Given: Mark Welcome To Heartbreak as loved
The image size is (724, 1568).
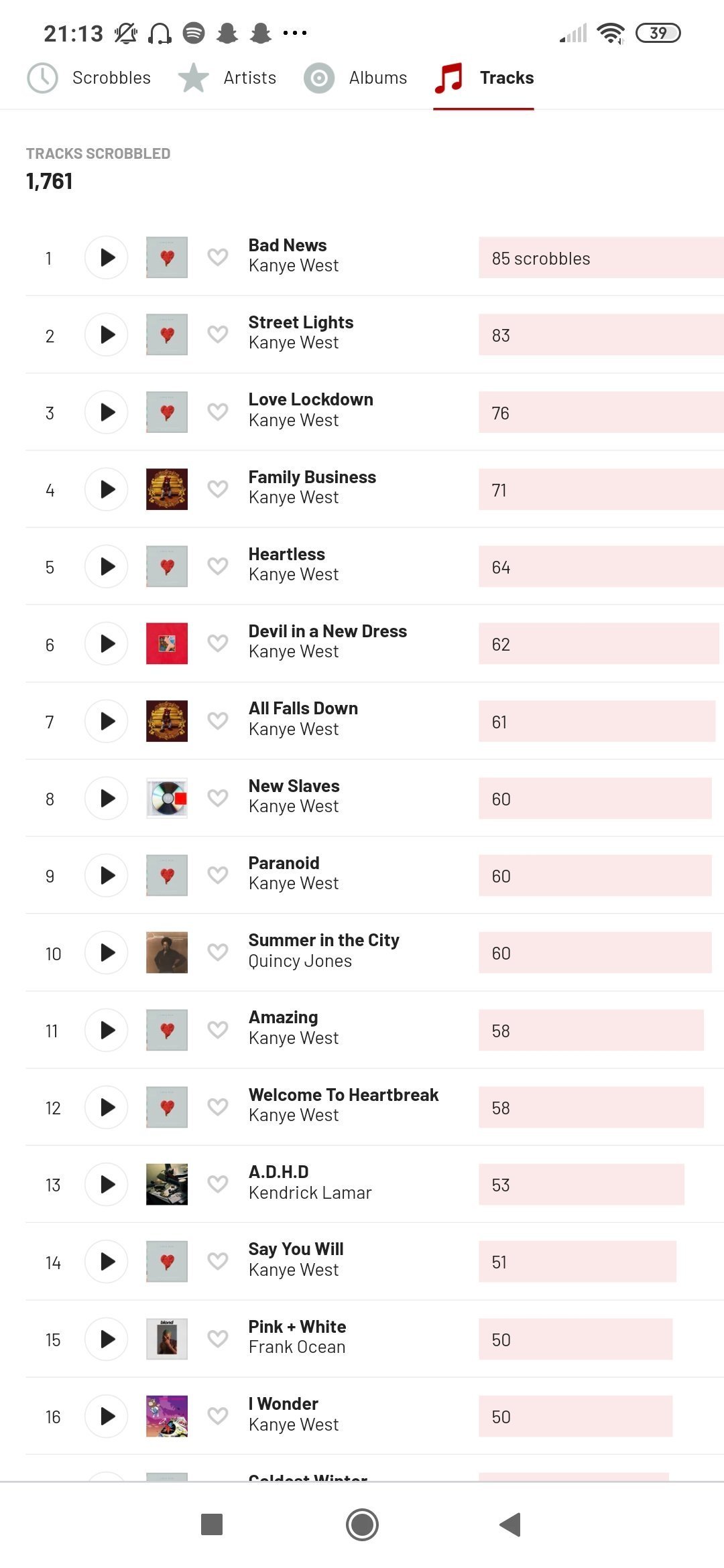Looking at the screenshot, I should (218, 1106).
